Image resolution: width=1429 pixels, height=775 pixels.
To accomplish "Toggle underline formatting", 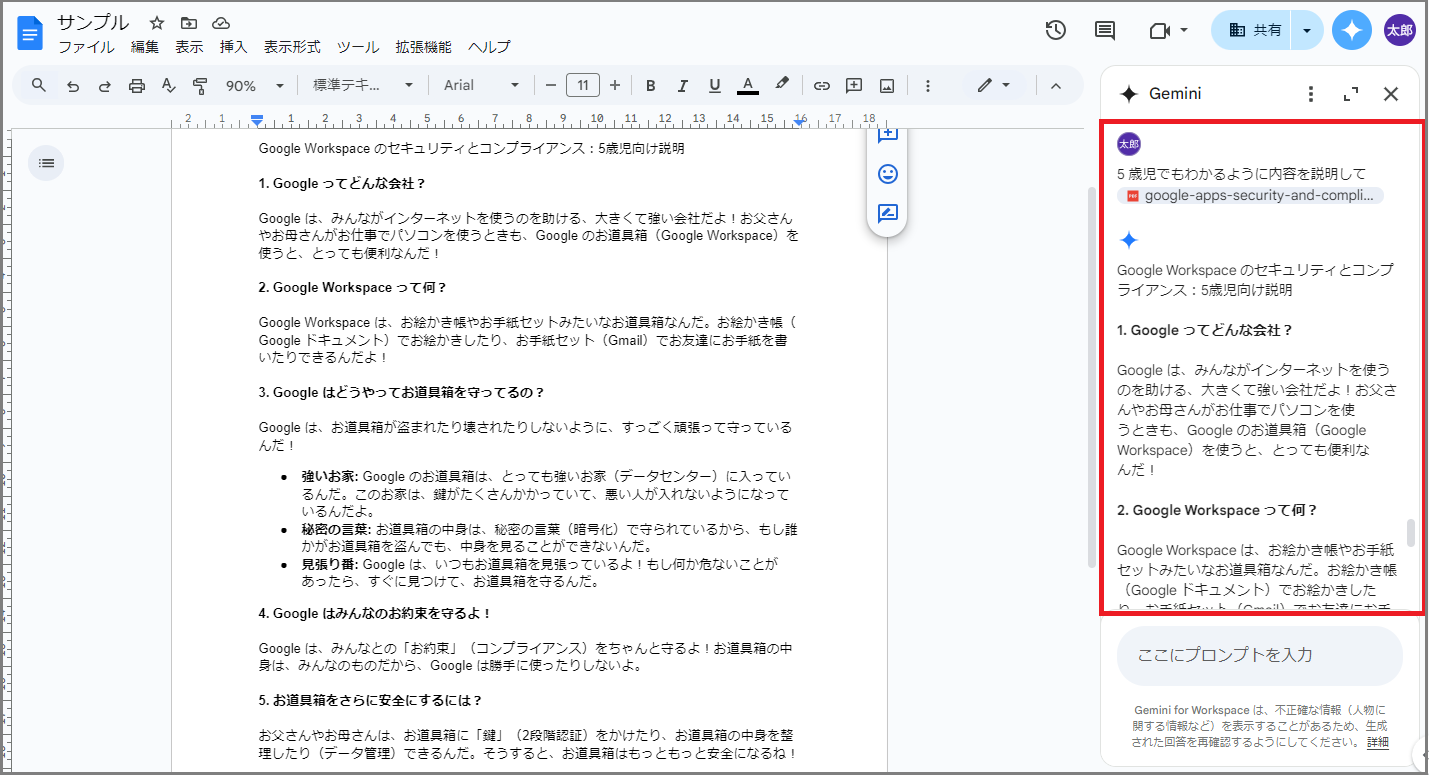I will tap(715, 86).
